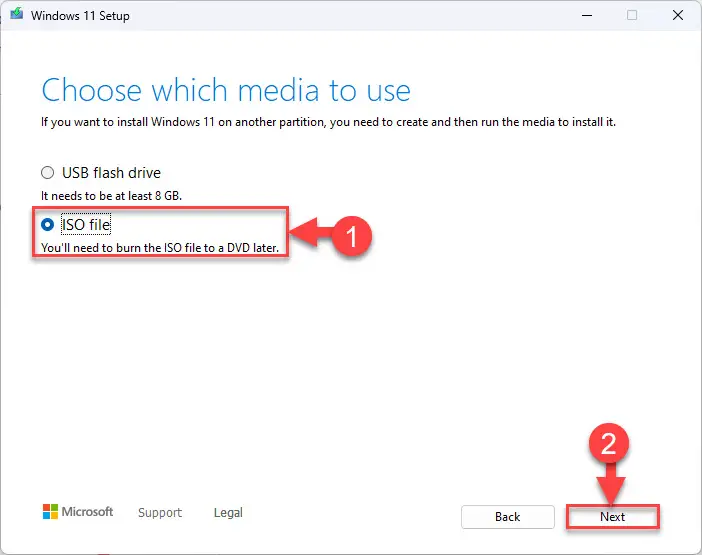Minimize the Windows 11 Setup window
The width and height of the screenshot is (702, 555).
pyautogui.click(x=587, y=15)
